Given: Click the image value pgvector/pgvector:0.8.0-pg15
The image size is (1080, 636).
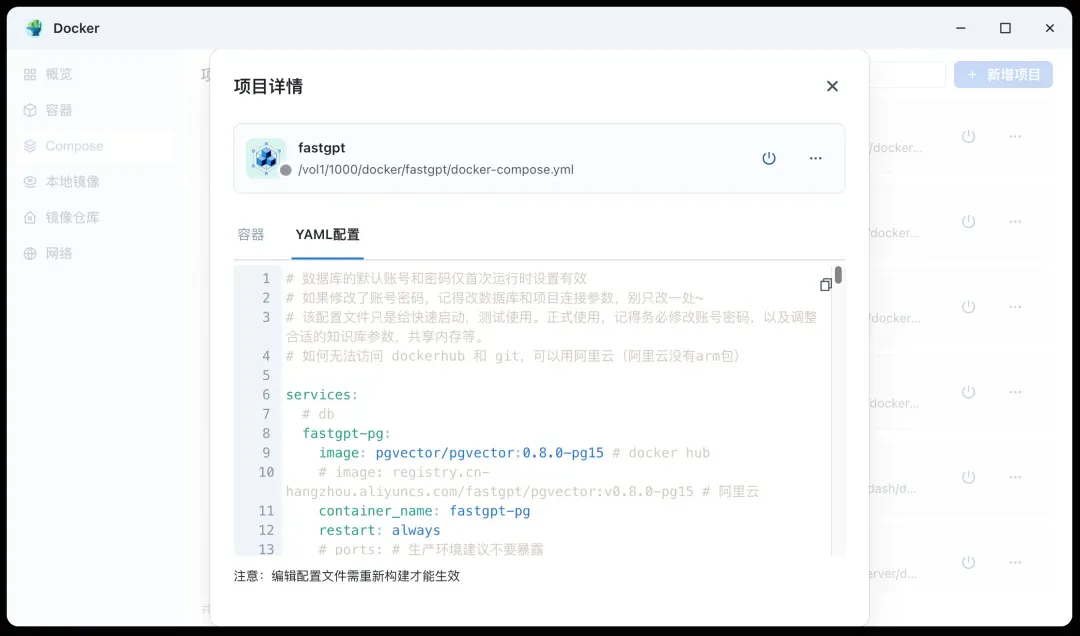Looking at the screenshot, I should (489, 453).
